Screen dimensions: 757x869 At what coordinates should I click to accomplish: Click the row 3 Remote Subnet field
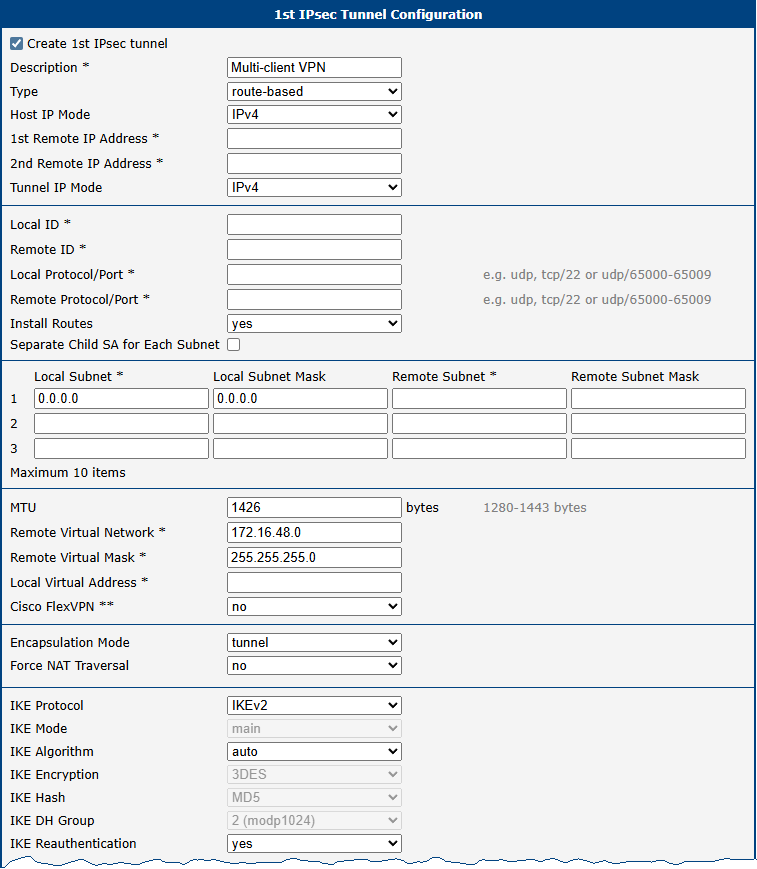[479, 448]
